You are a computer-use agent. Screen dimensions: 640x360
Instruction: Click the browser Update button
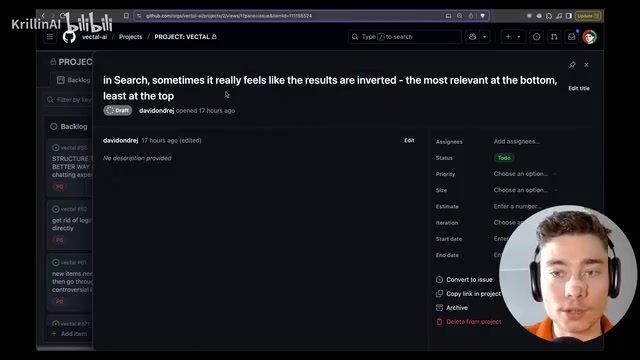pos(588,16)
